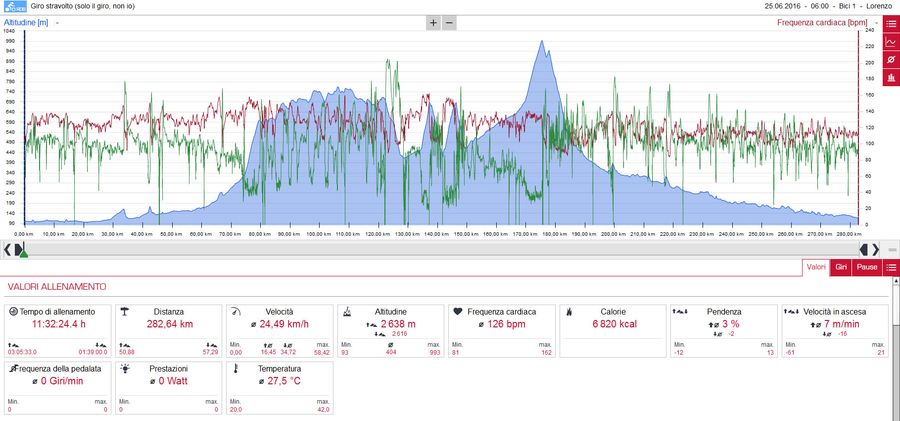
Task: Toggle the average symbol icon in sidebar
Action: tap(891, 59)
